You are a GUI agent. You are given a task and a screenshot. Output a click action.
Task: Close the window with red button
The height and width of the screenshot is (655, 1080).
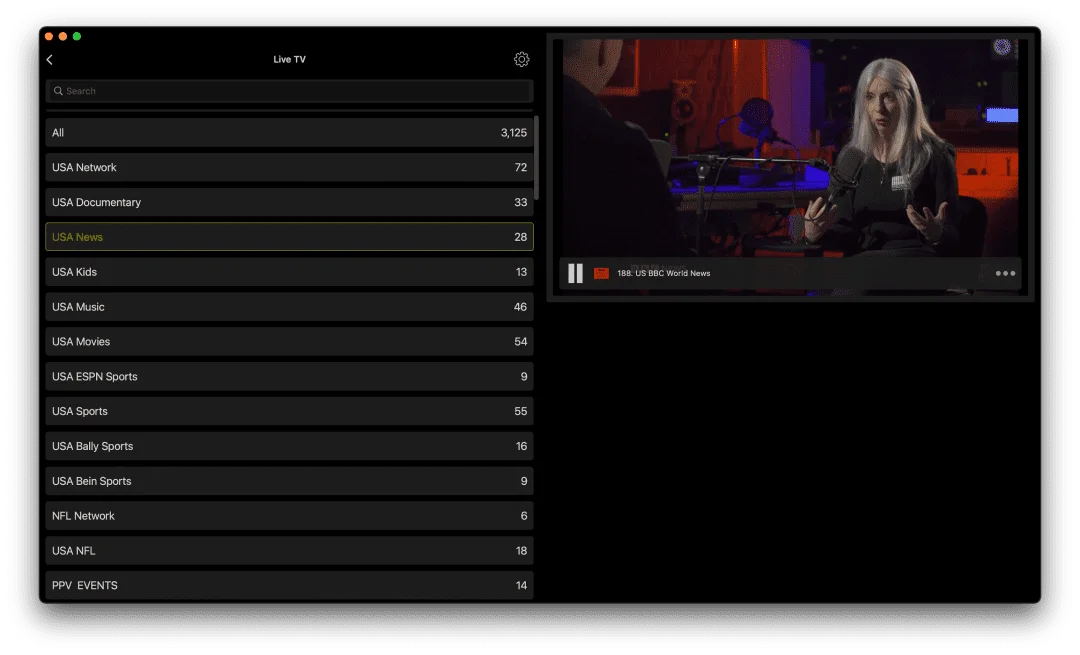point(49,37)
